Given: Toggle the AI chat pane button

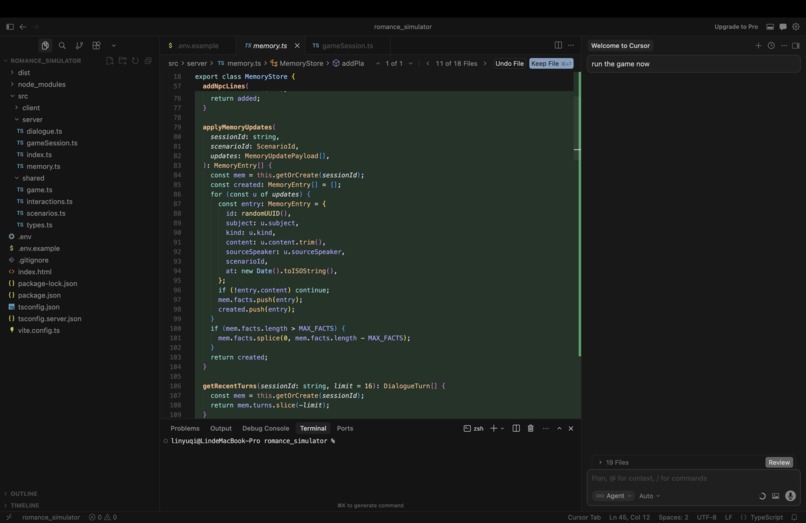Looking at the screenshot, I should pos(783,27).
